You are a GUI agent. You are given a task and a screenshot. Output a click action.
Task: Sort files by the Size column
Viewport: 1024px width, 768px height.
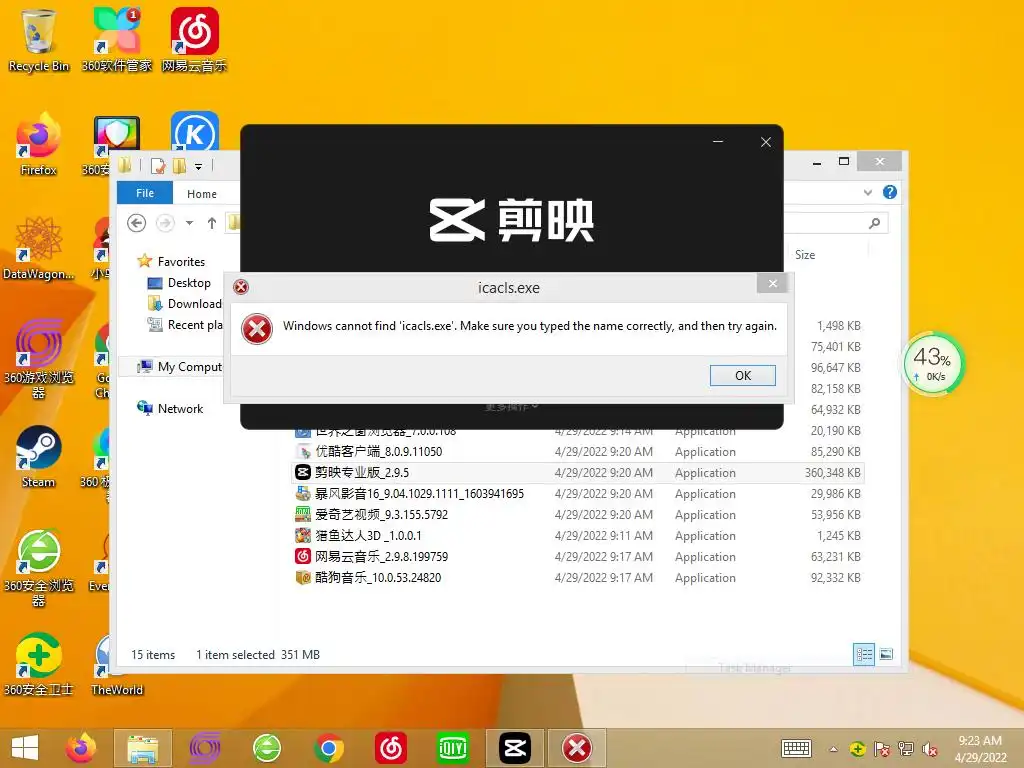coord(805,255)
